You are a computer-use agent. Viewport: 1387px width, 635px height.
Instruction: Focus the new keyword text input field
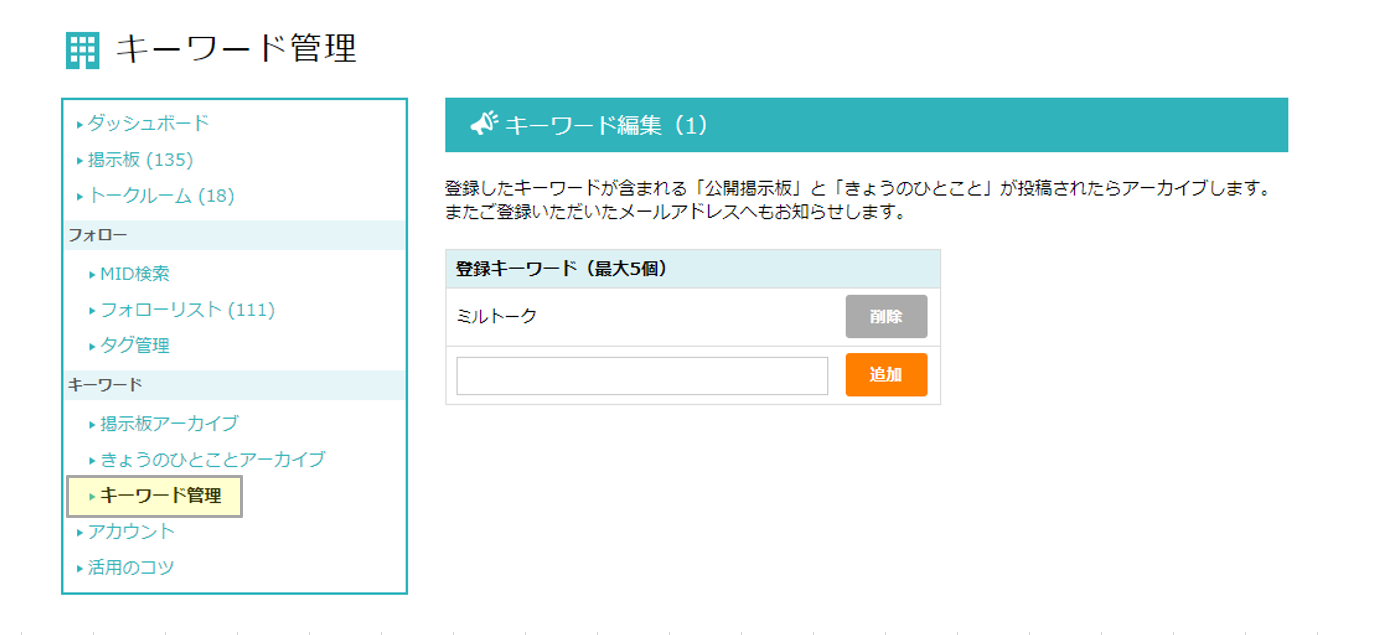(x=642, y=376)
